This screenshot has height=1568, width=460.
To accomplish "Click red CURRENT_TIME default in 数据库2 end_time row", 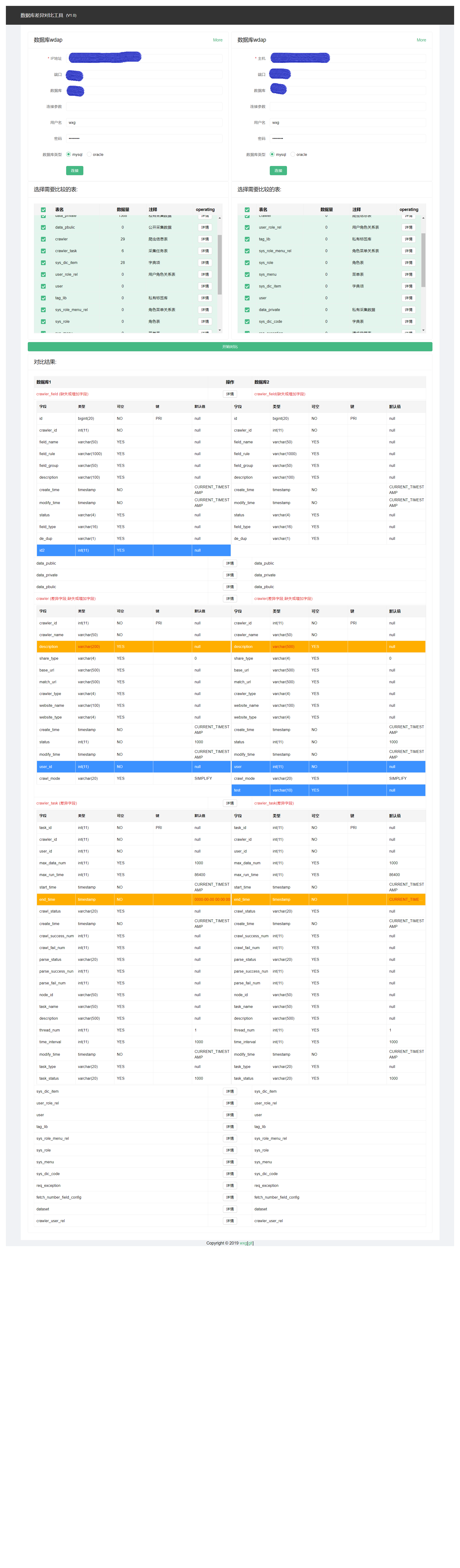I will [x=404, y=899].
